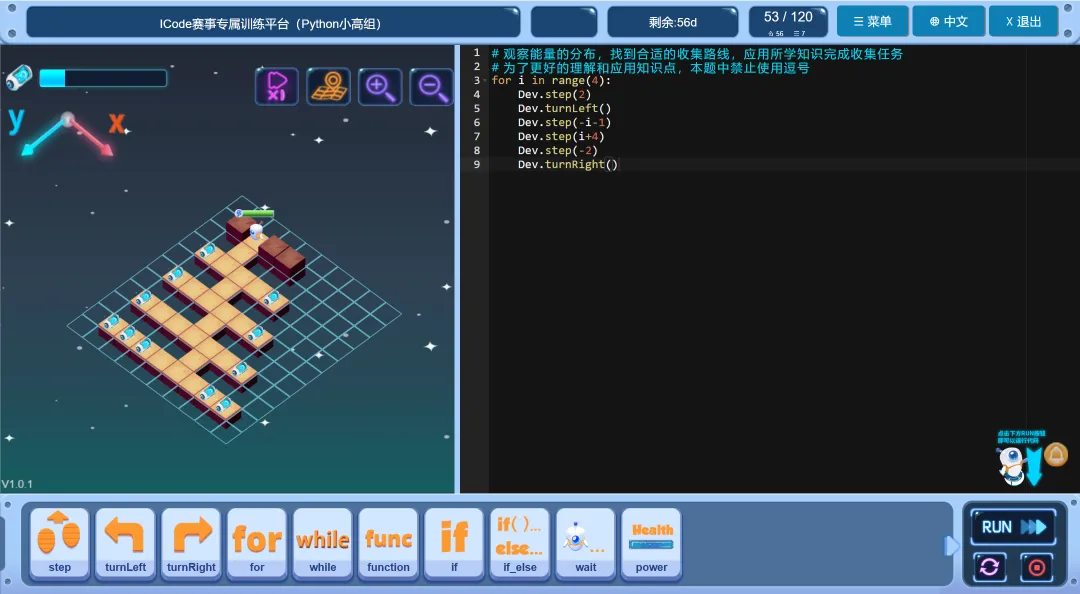The width and height of the screenshot is (1080, 594).
Task: Click the Dev.turnLeft() code line
Action: click(564, 108)
